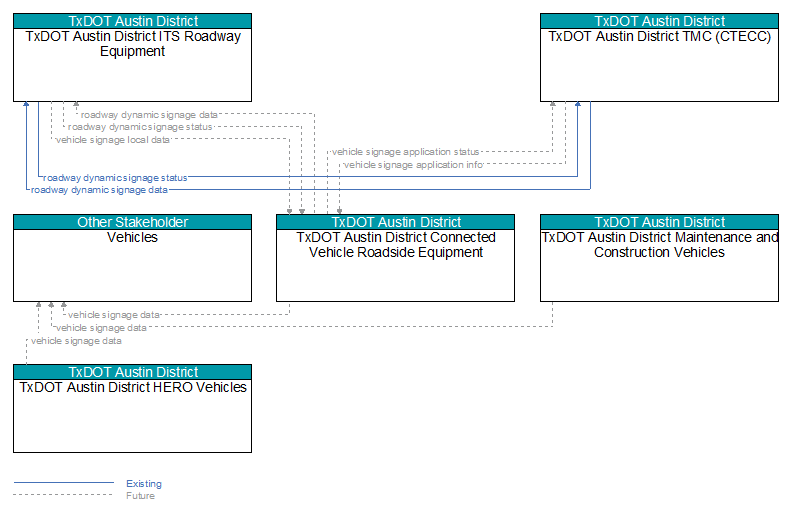The image size is (789, 514).
Task: Click 'Connected Vehicle Roadside Equipment' box title
Action: [396, 245]
